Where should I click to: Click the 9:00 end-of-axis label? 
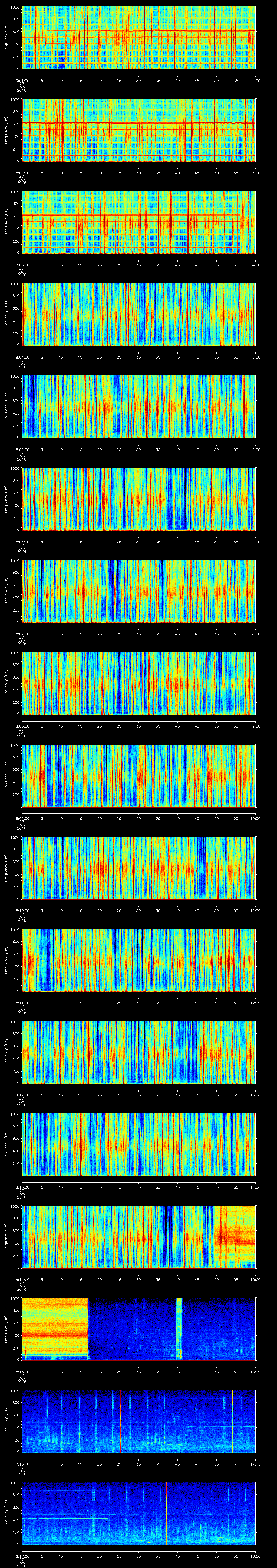click(256, 726)
